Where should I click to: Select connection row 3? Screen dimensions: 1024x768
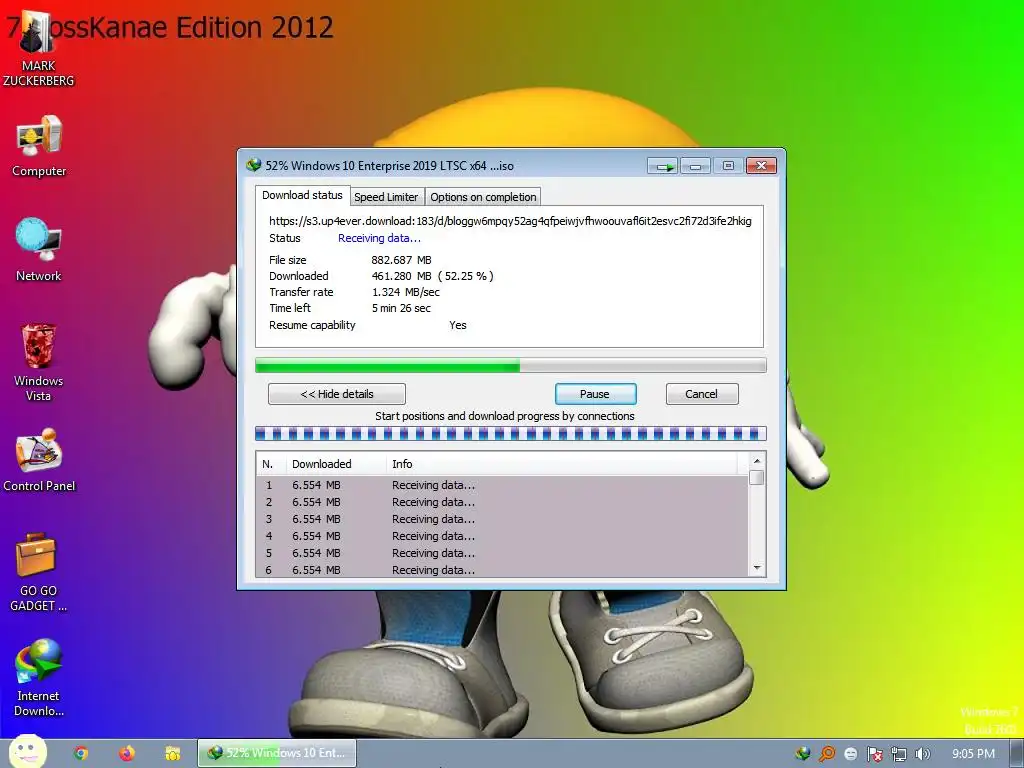point(502,519)
